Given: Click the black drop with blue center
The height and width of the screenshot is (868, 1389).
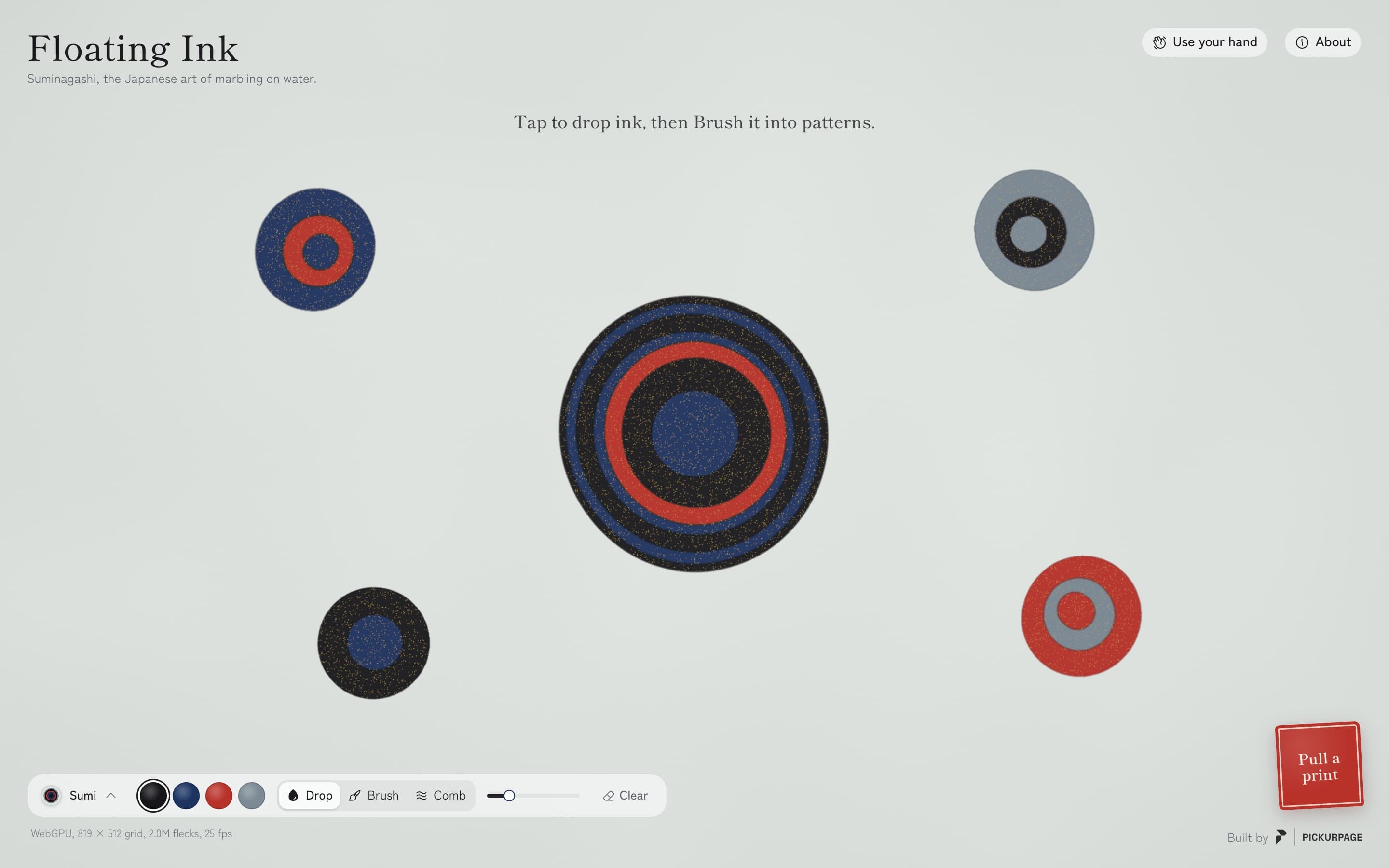Looking at the screenshot, I should [x=374, y=643].
